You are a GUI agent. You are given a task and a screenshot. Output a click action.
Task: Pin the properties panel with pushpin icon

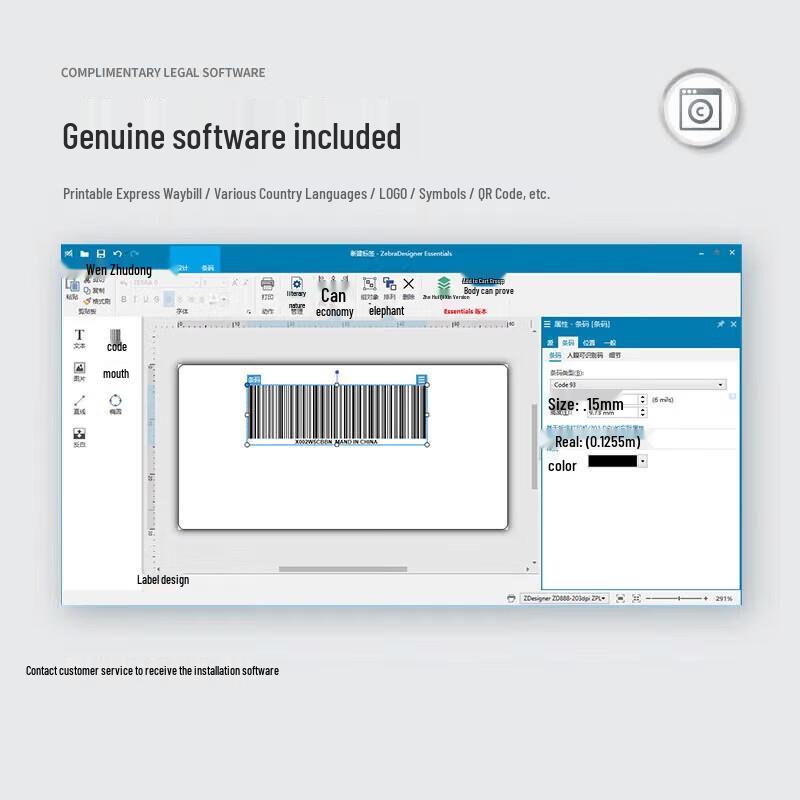click(x=720, y=324)
